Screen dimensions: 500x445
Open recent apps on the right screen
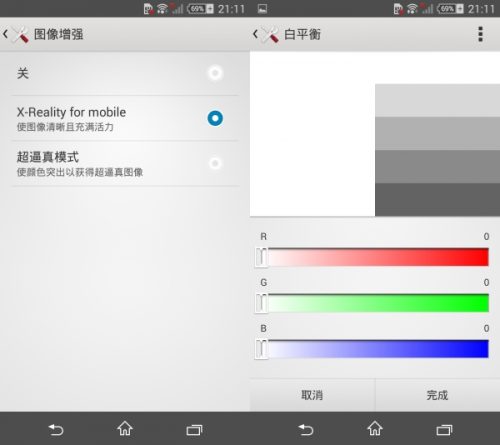(444, 430)
